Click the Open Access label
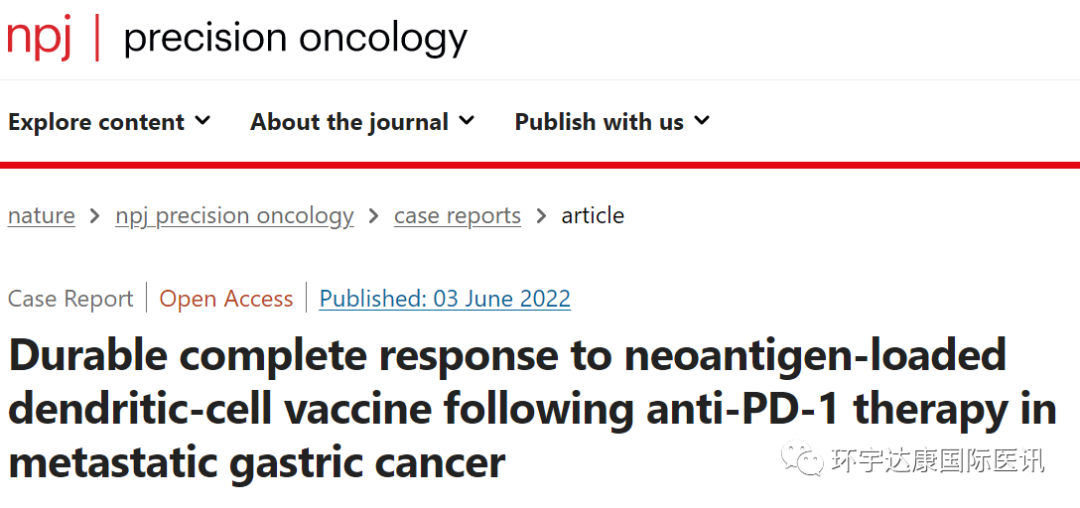1080x508 pixels. pos(226,298)
